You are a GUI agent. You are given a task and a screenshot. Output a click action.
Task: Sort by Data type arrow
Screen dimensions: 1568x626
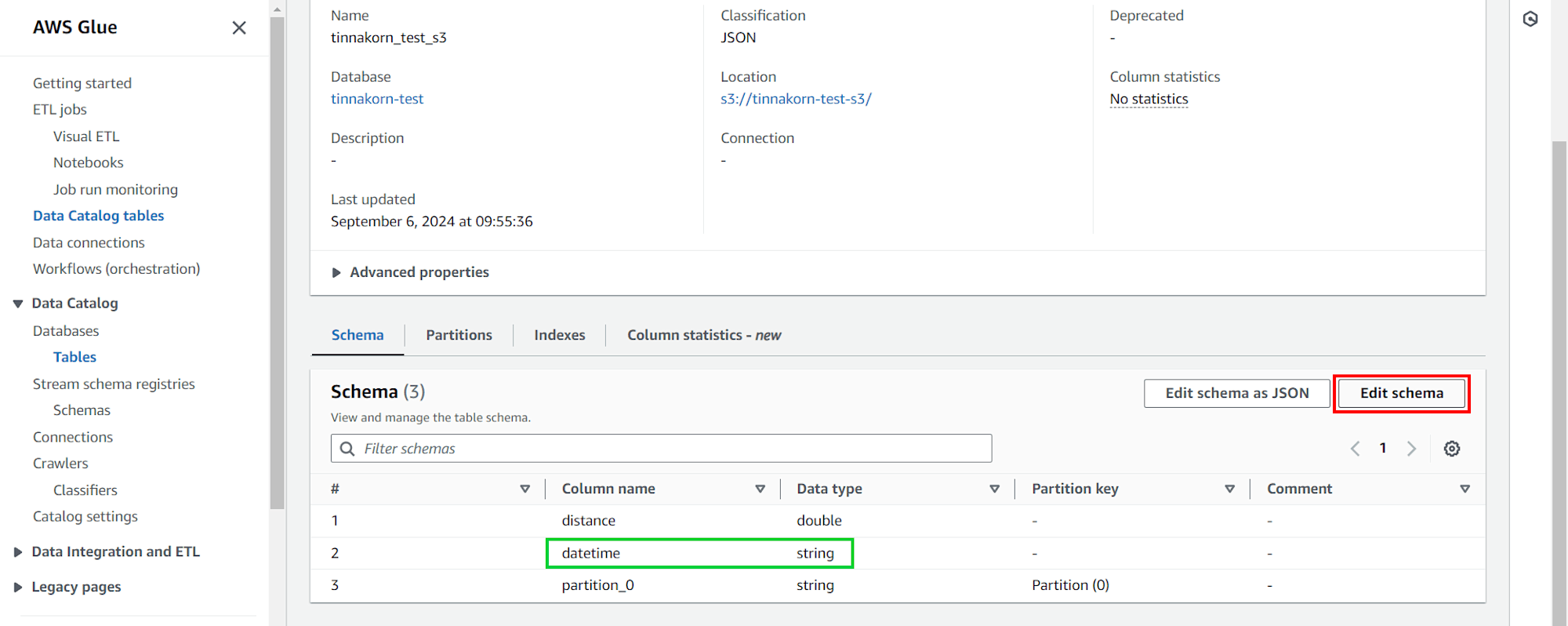point(994,489)
